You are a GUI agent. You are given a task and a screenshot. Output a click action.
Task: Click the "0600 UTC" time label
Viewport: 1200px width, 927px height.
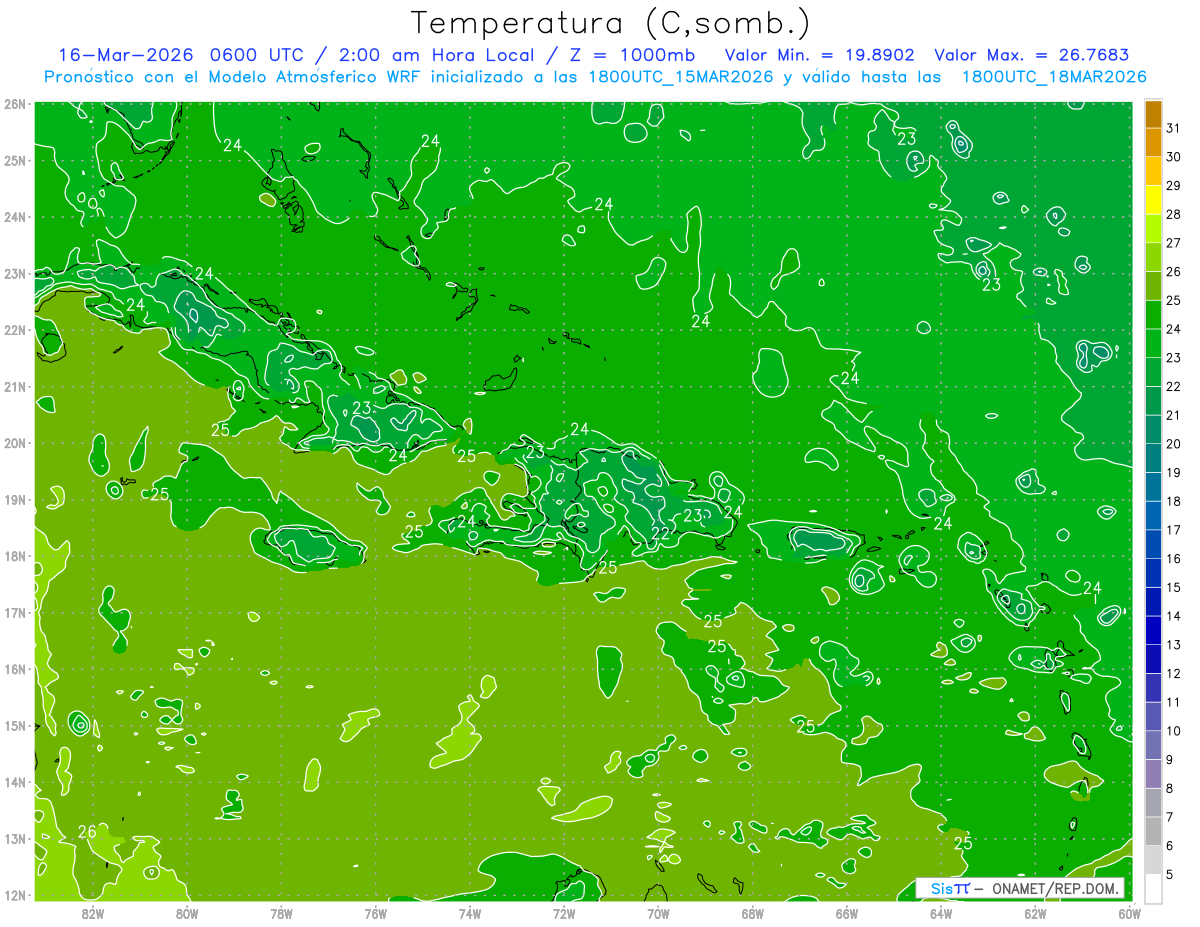255,54
